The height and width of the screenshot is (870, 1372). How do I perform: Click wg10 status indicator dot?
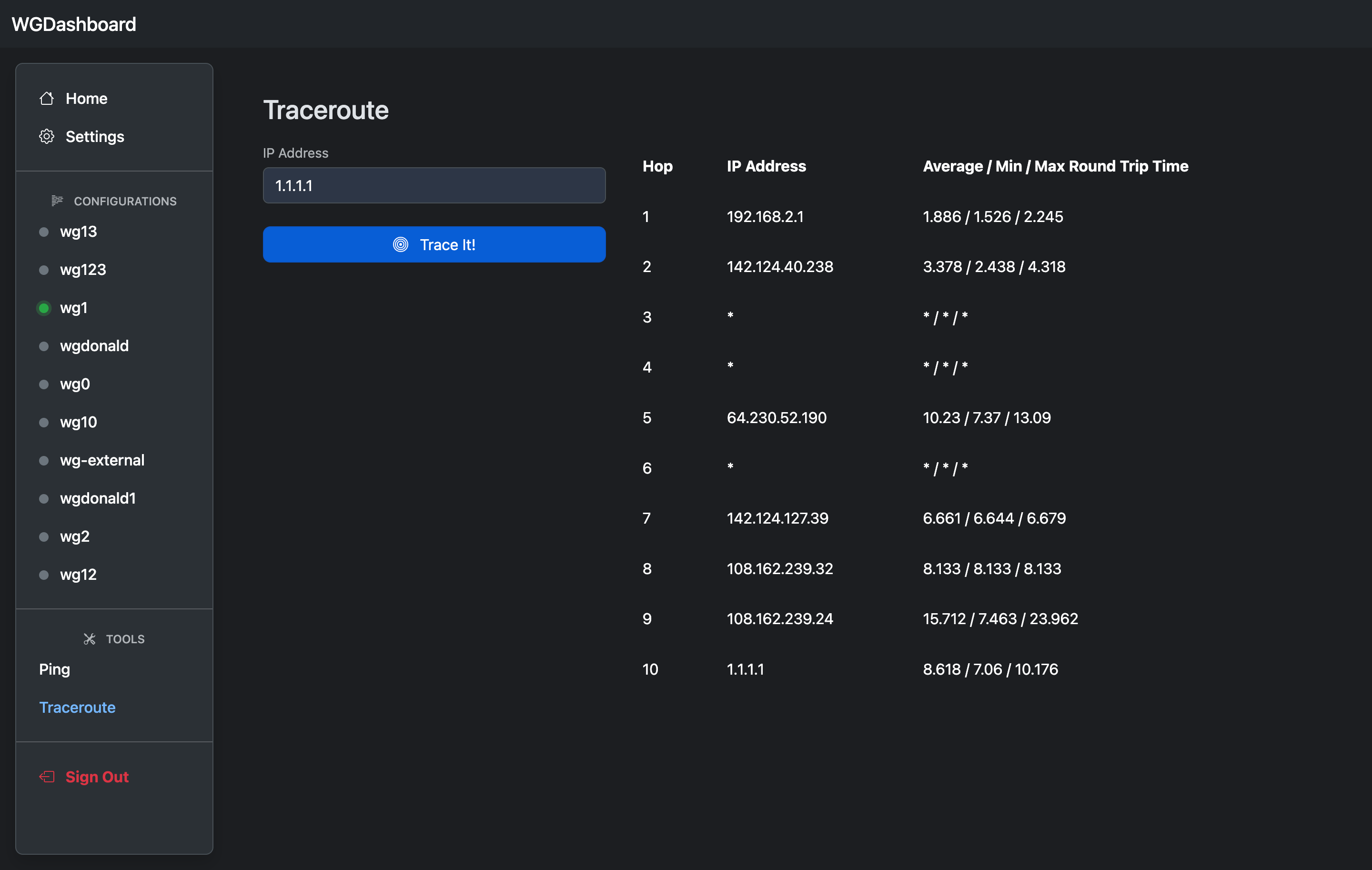pos(44,423)
